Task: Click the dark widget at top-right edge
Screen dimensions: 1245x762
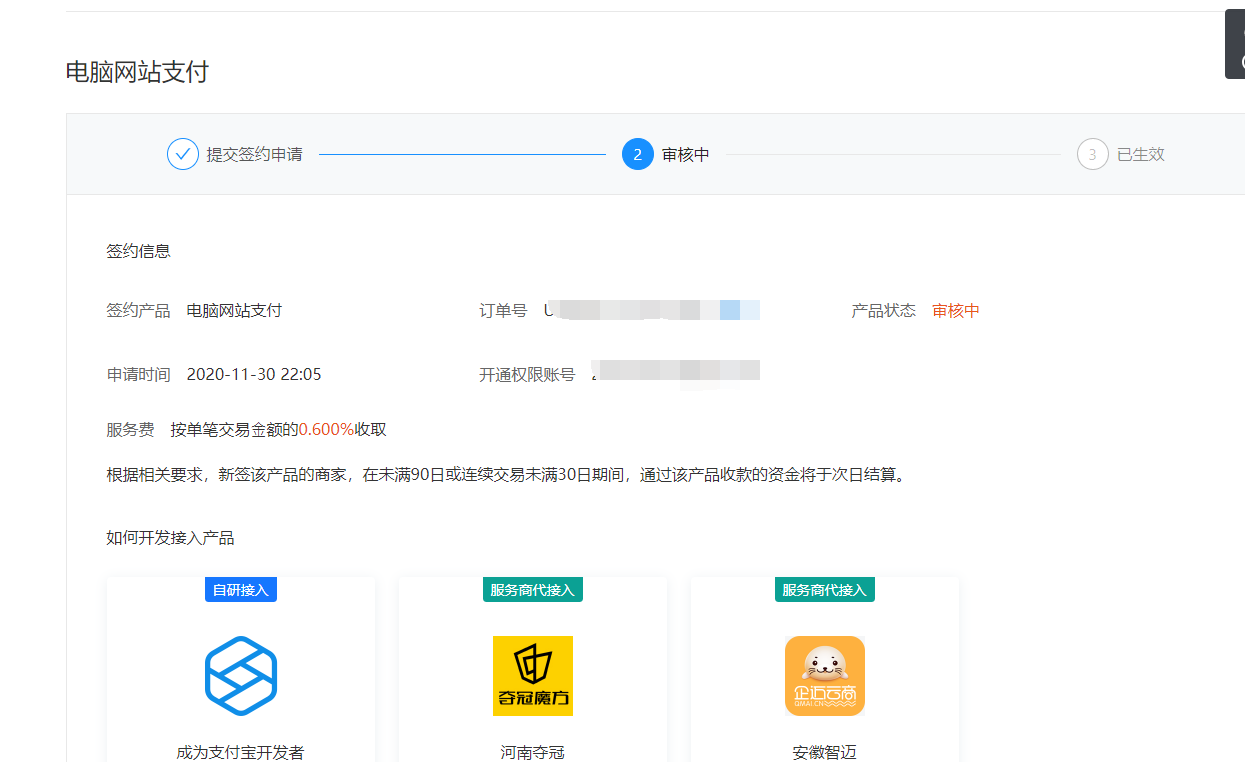Action: coord(1235,44)
